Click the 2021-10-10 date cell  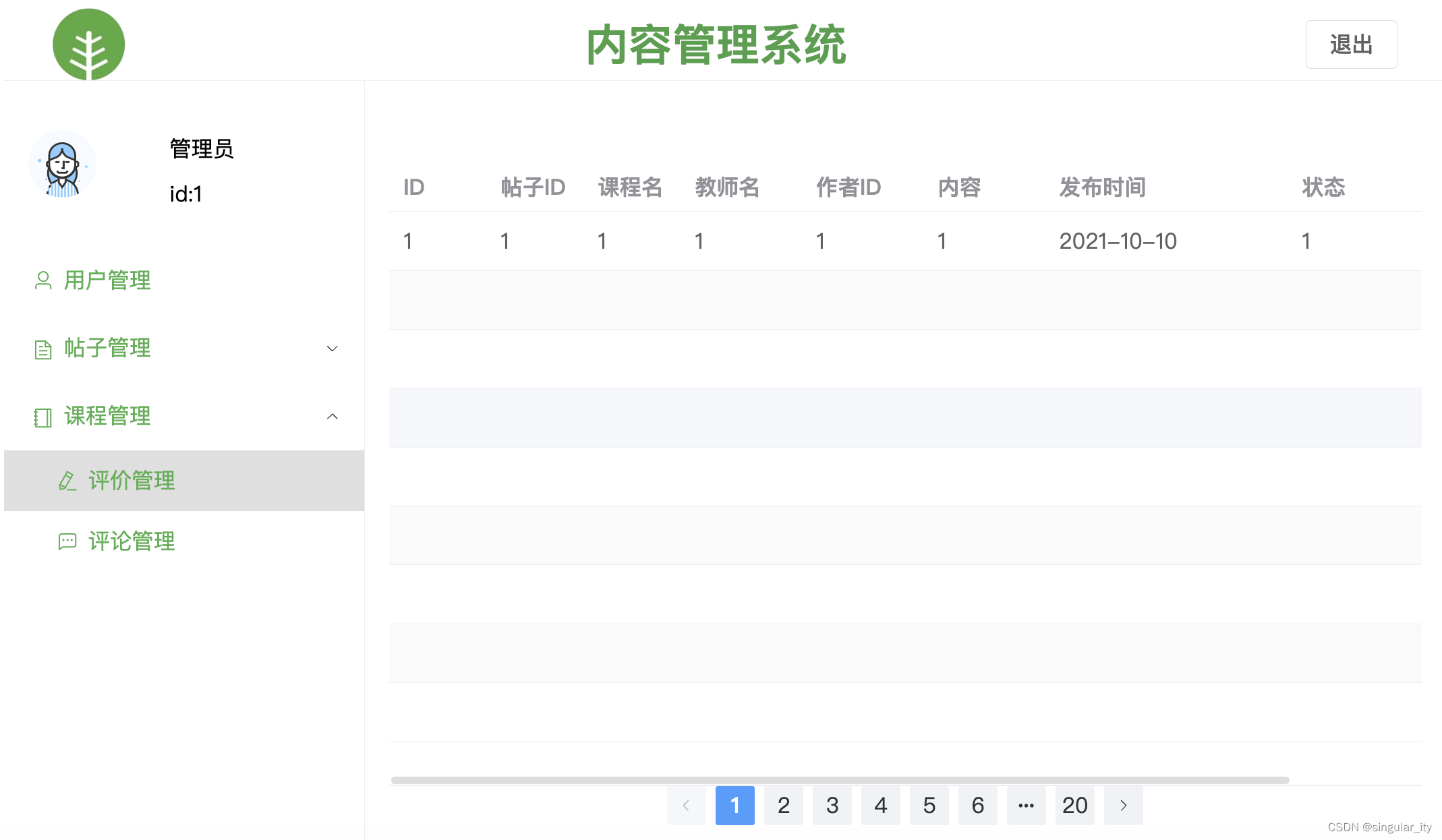[x=1118, y=241]
